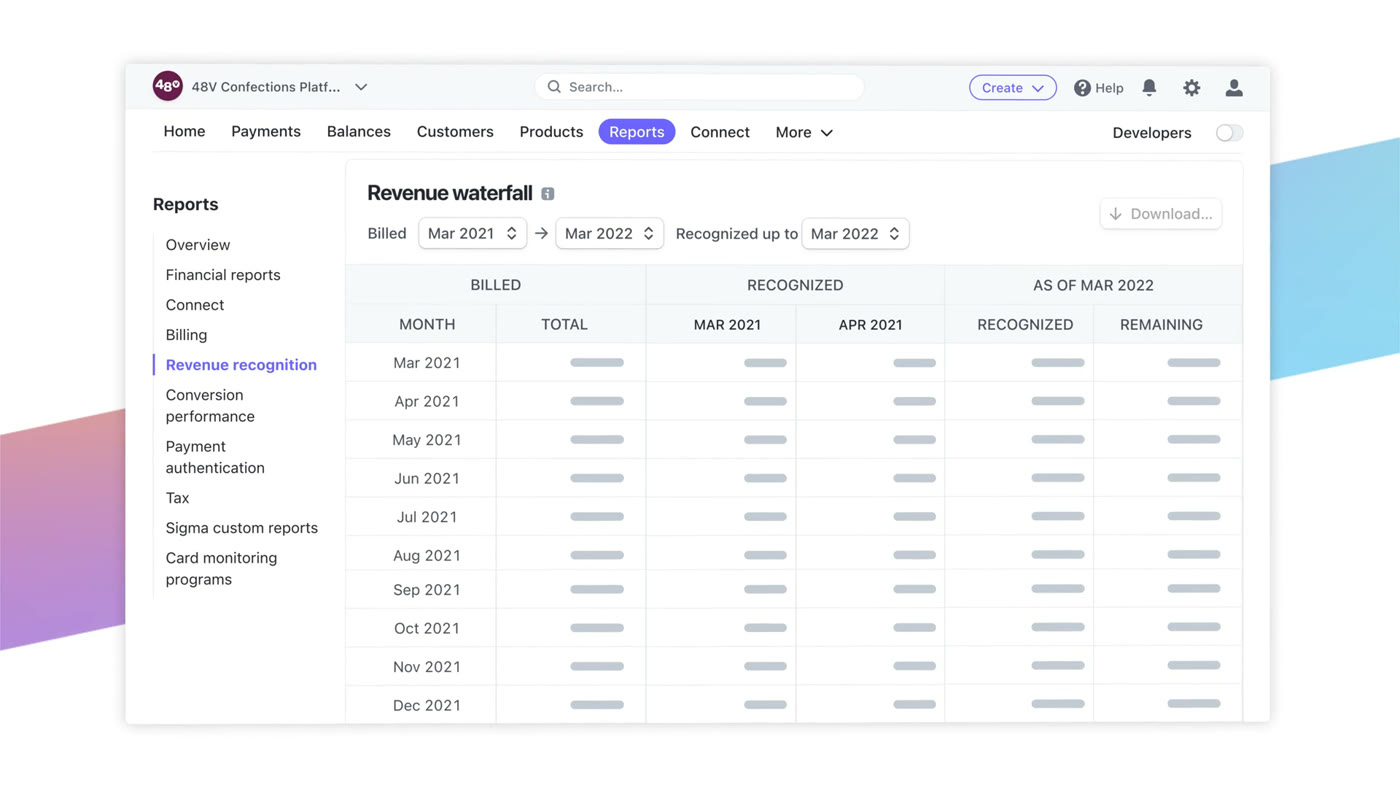This screenshot has height=788, width=1400.
Task: Select the Apr 2021 row label
Action: coord(427,401)
